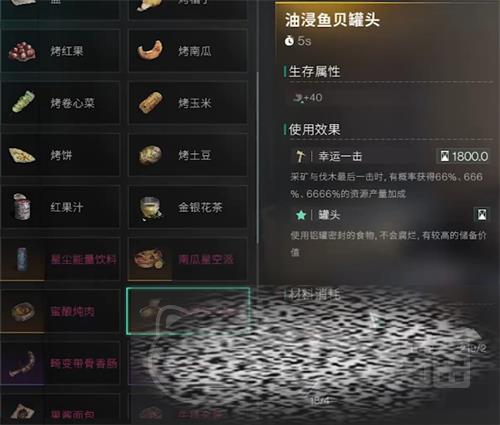The height and width of the screenshot is (425, 500).
Task: Click the 幸运一击 axe effect icon
Action: tap(301, 156)
